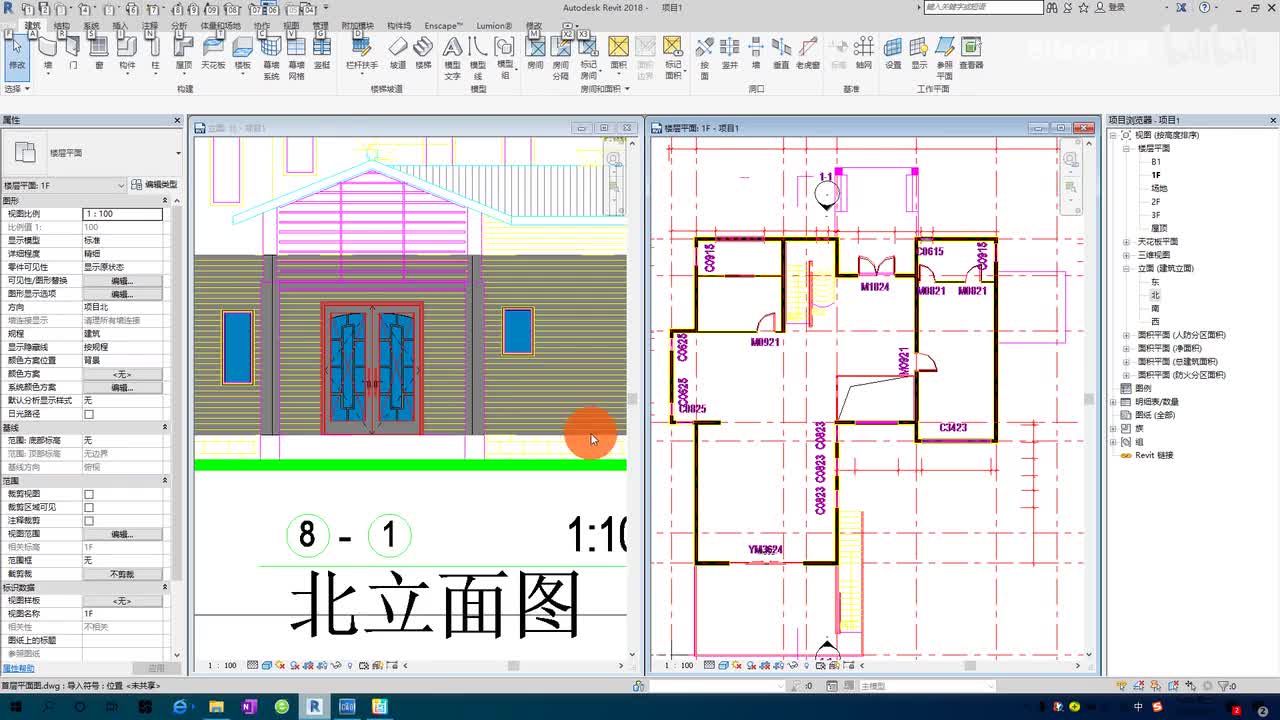Viewport: 1280px width, 720px height.
Task: Toggle the 裁剪区域可见 checkbox
Action: pos(89,507)
